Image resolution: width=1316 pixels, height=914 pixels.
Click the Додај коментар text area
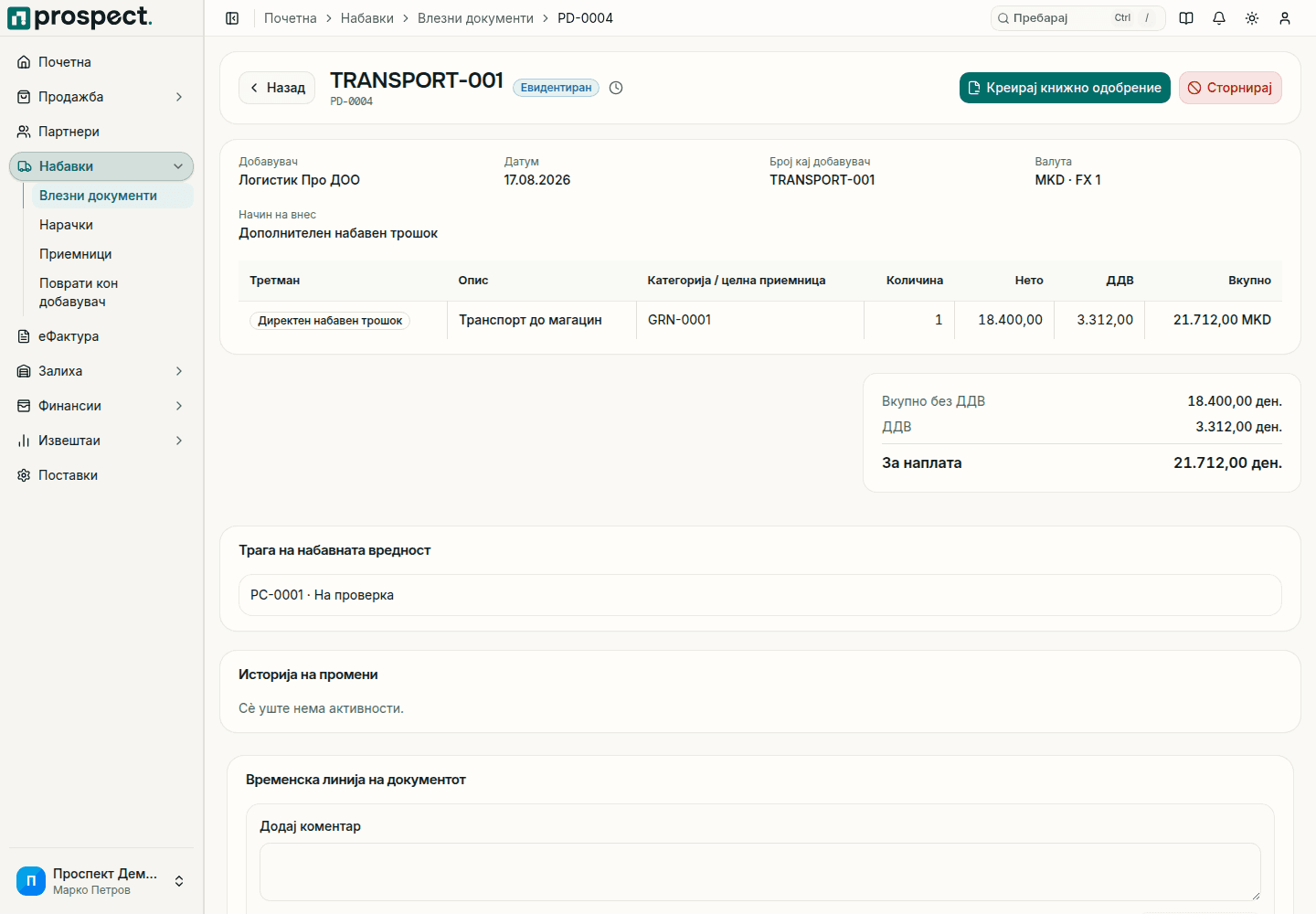point(760,872)
